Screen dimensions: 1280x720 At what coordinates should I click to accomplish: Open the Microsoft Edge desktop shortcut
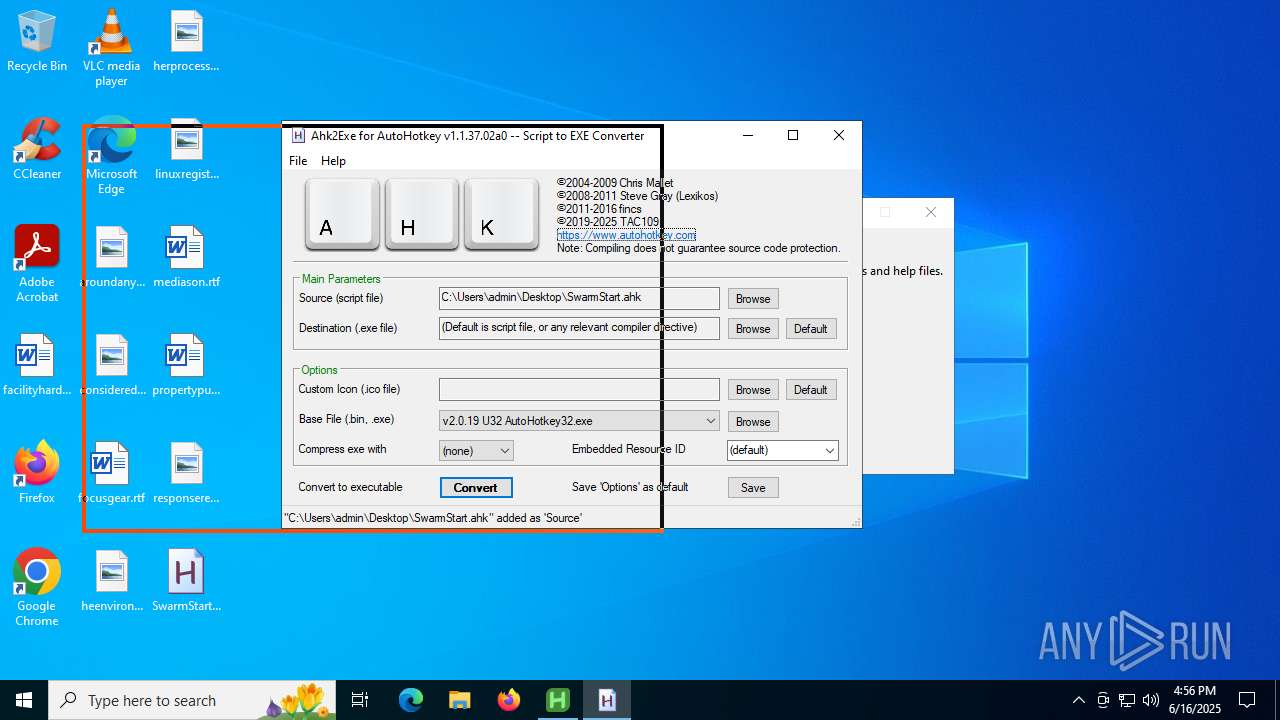tap(111, 156)
